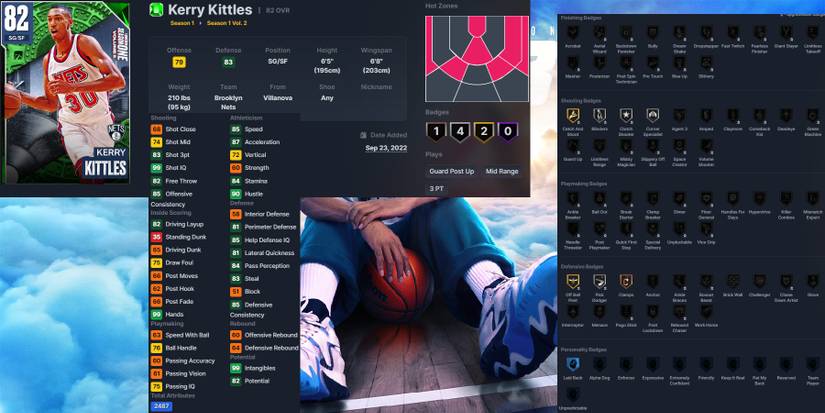The image size is (825, 413).
Task: Select the Blinders shooting badge
Action: pyautogui.click(x=600, y=115)
